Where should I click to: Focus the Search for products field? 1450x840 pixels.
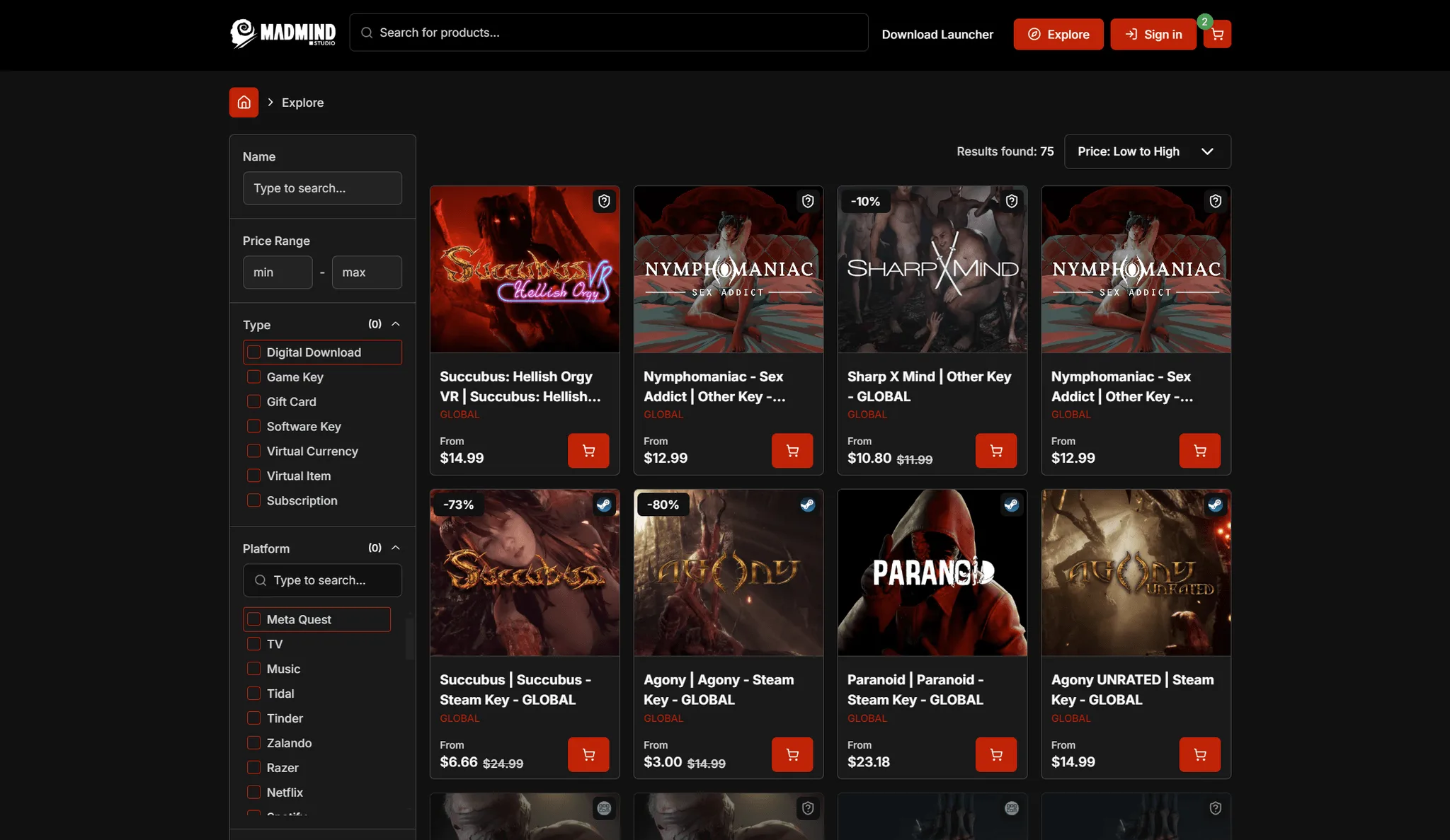point(609,33)
